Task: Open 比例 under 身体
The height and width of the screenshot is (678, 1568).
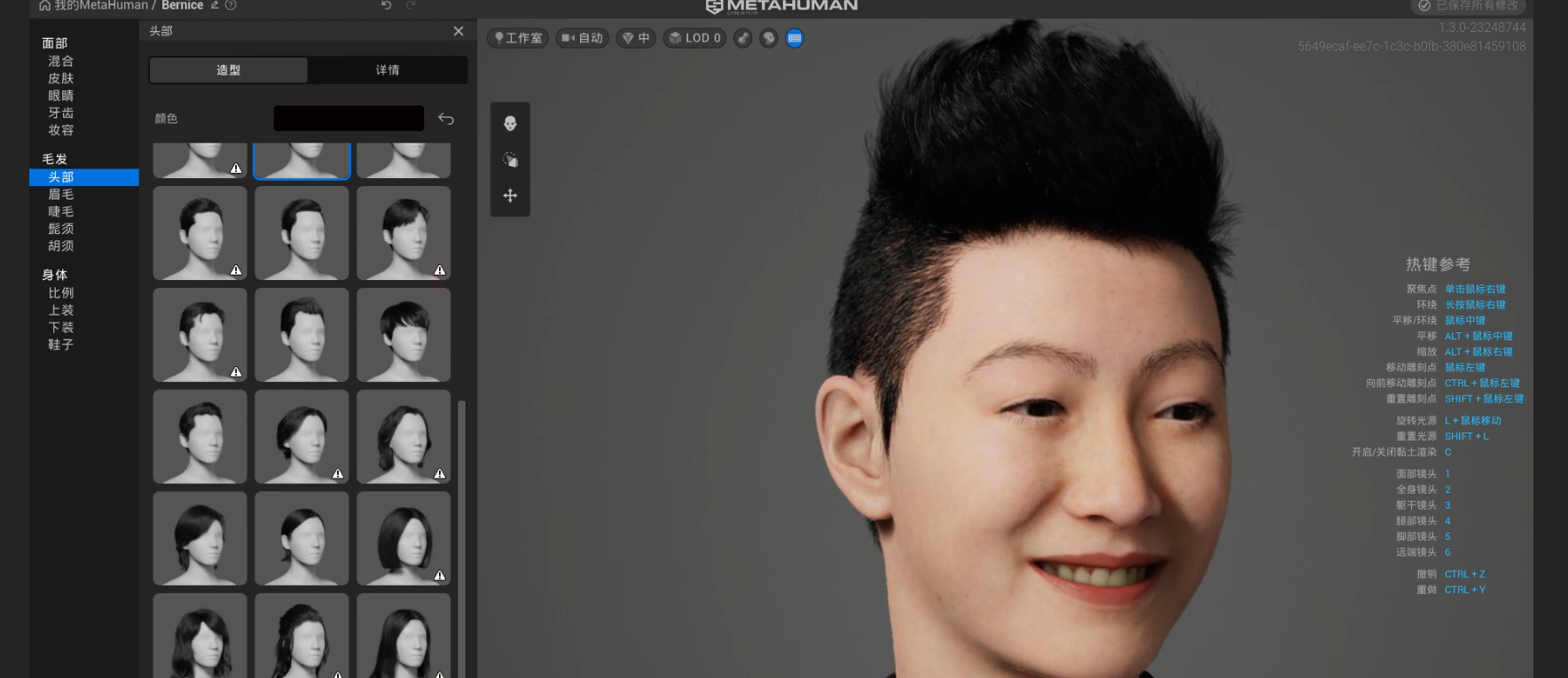Action: 61,293
